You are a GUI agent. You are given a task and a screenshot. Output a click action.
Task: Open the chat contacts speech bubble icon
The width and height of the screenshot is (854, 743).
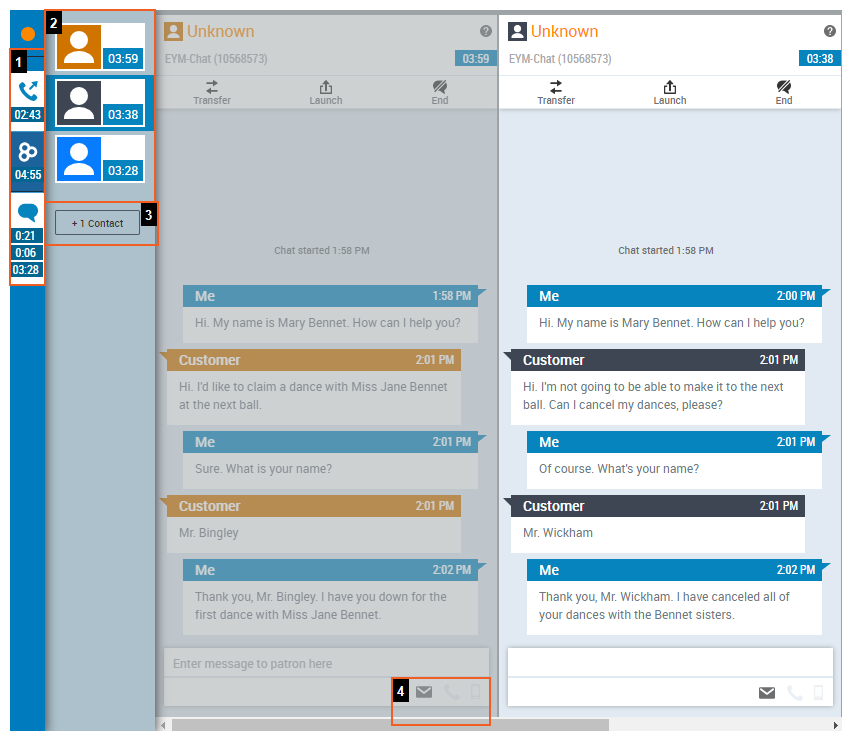pos(28,211)
